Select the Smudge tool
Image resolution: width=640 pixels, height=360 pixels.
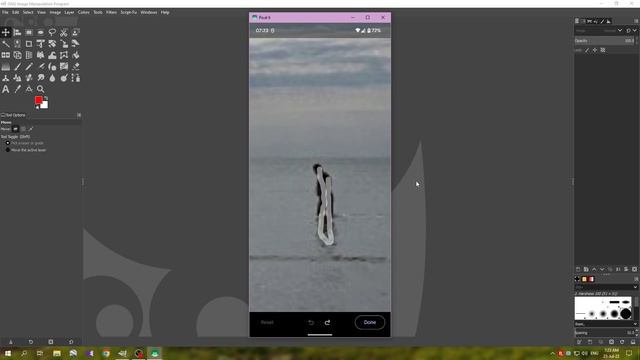[x=40, y=78]
